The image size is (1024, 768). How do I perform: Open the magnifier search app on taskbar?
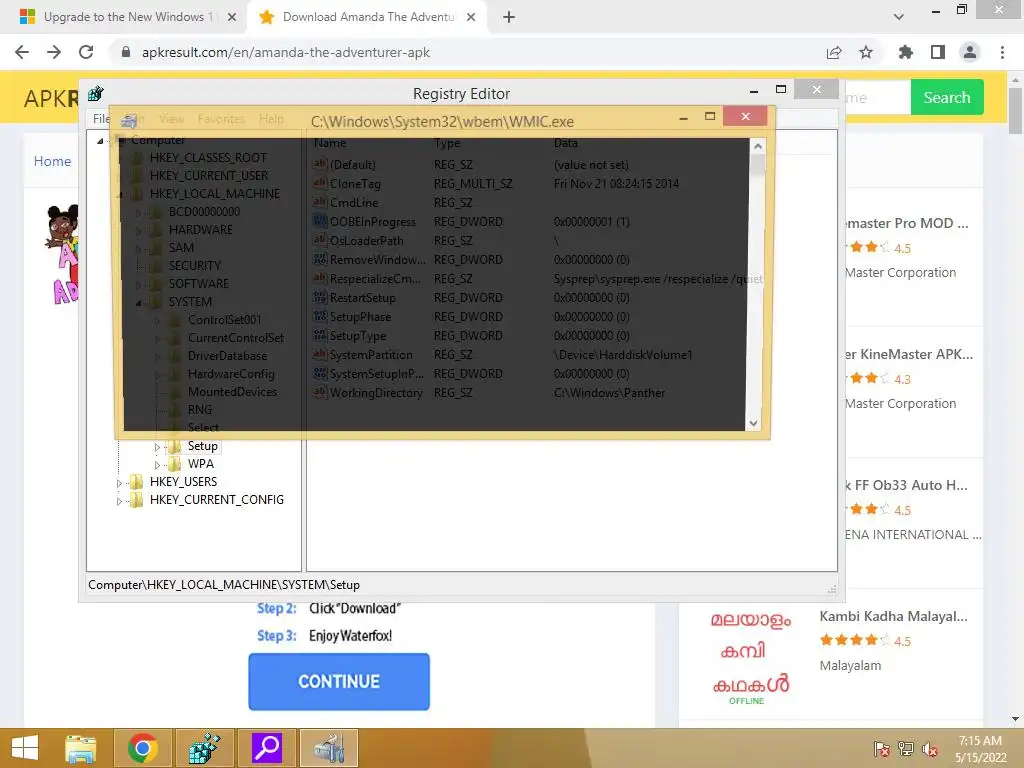[x=266, y=748]
